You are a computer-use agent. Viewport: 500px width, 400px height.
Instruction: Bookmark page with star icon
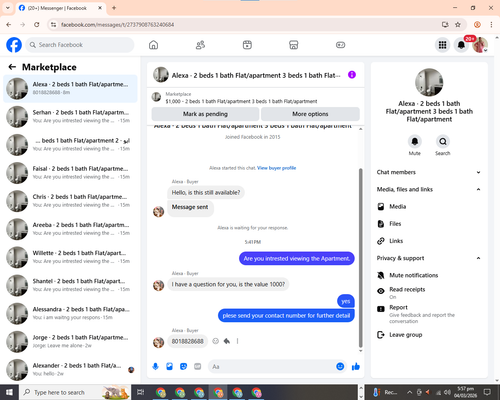(458, 24)
